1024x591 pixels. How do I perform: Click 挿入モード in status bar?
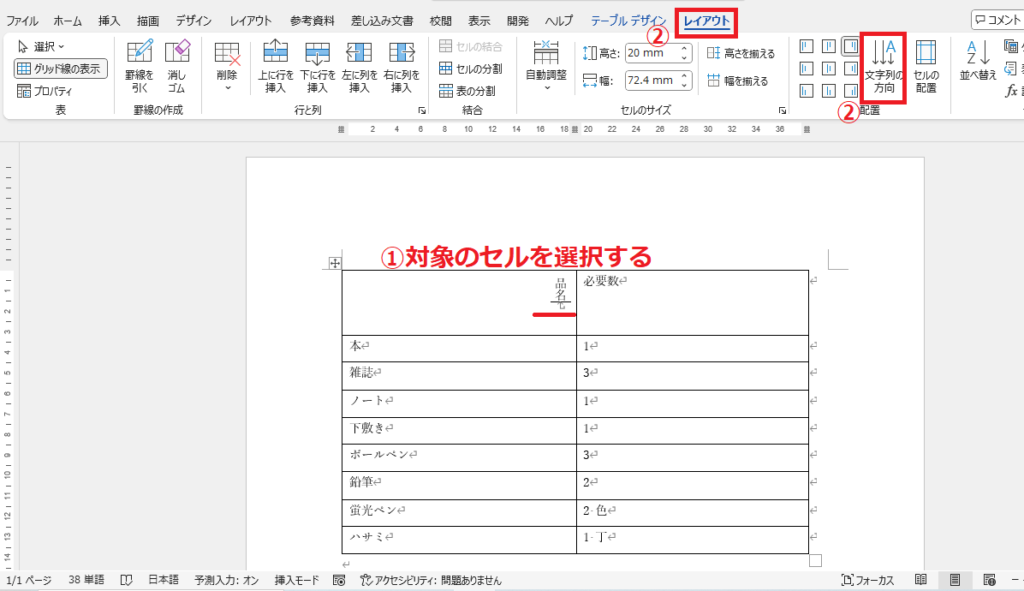296,580
